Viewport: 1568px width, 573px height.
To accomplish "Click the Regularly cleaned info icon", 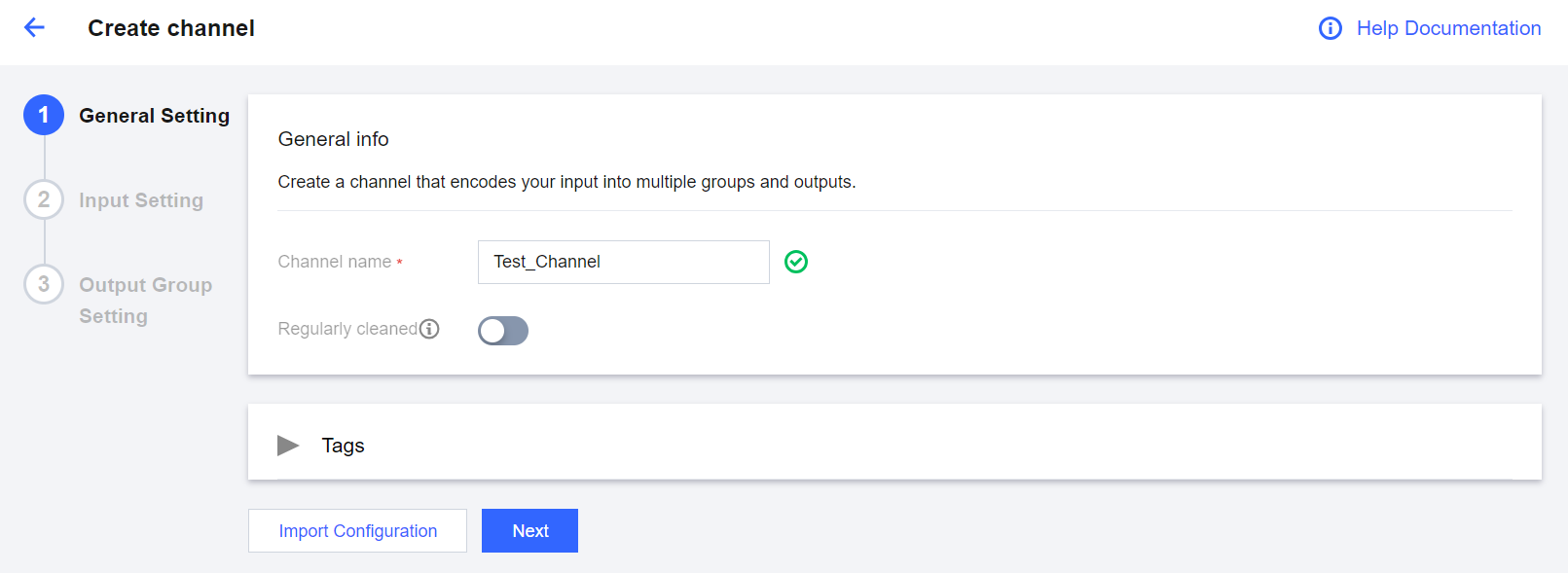I will pyautogui.click(x=429, y=329).
